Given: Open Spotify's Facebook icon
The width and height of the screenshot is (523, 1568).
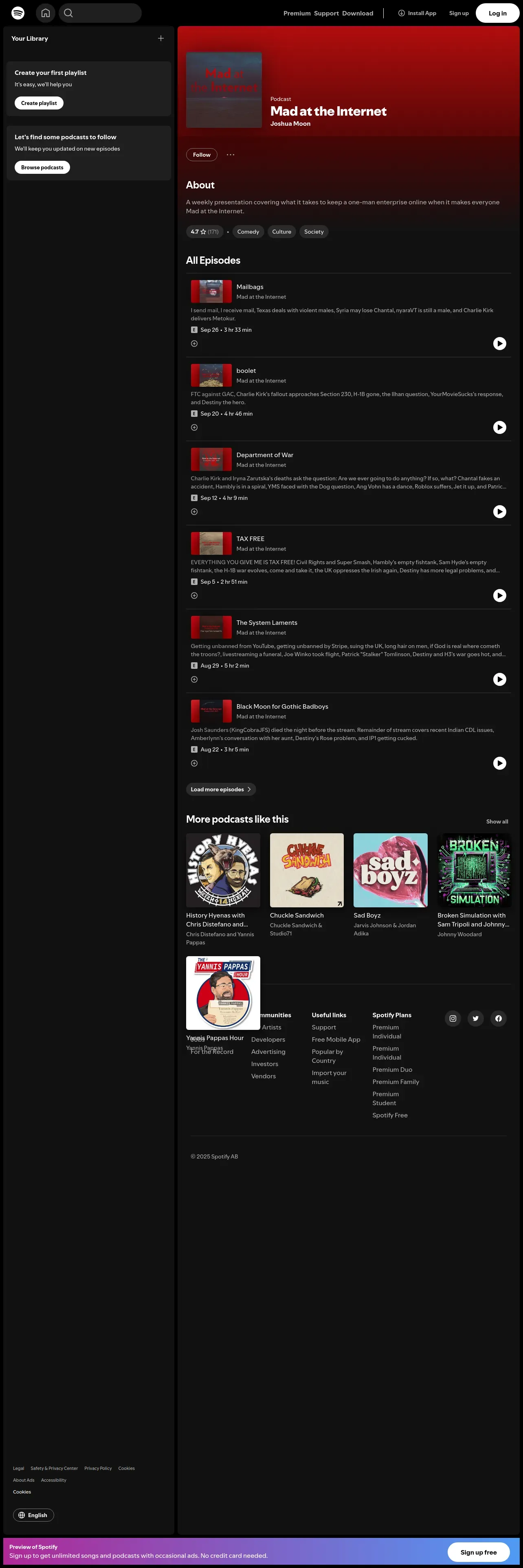Looking at the screenshot, I should point(499,1018).
